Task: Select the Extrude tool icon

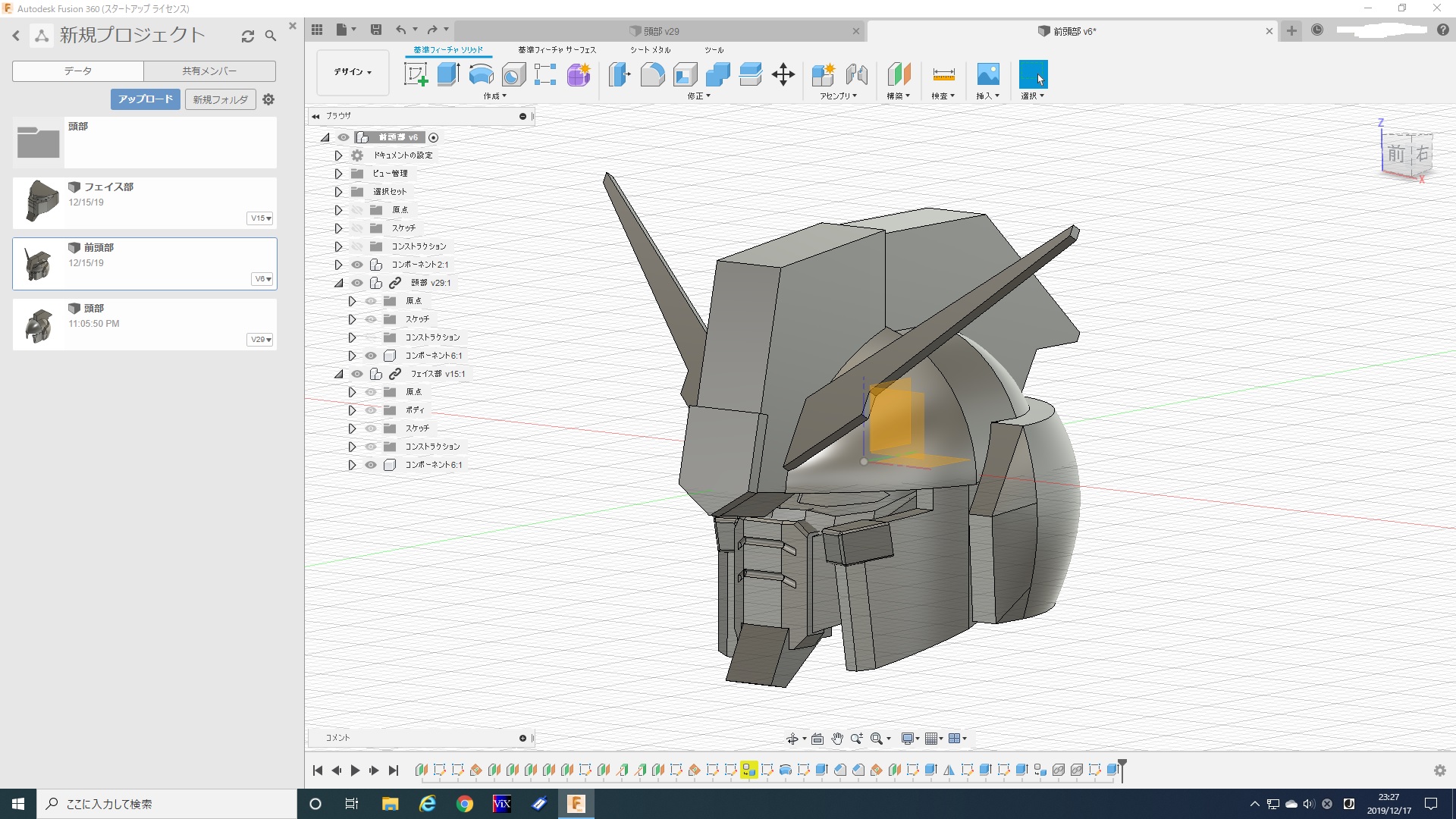Action: click(448, 74)
